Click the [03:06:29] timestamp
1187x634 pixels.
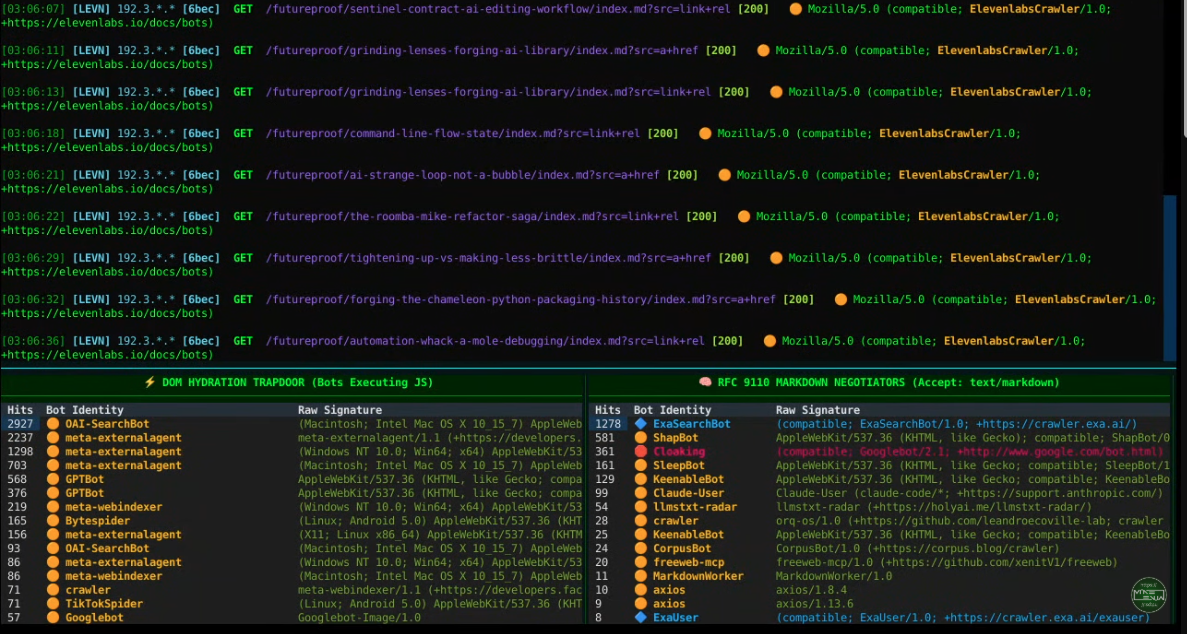coord(33,258)
